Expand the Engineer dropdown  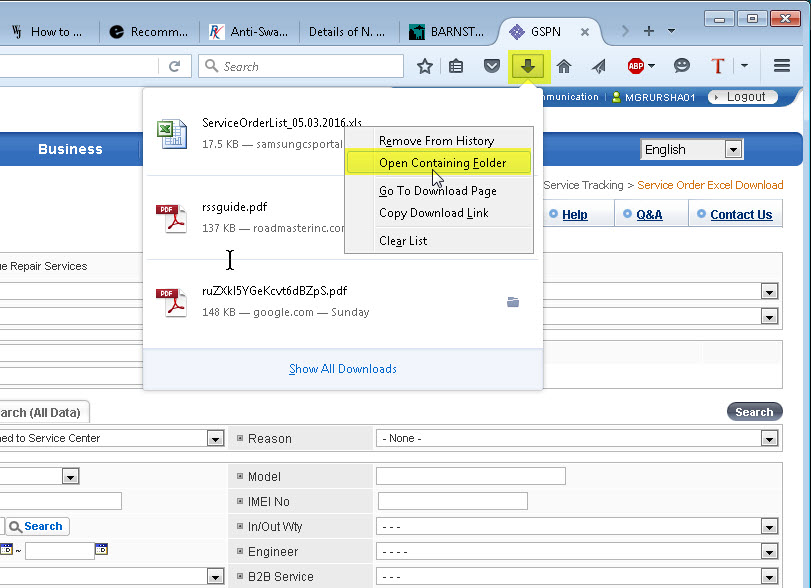(x=768, y=552)
